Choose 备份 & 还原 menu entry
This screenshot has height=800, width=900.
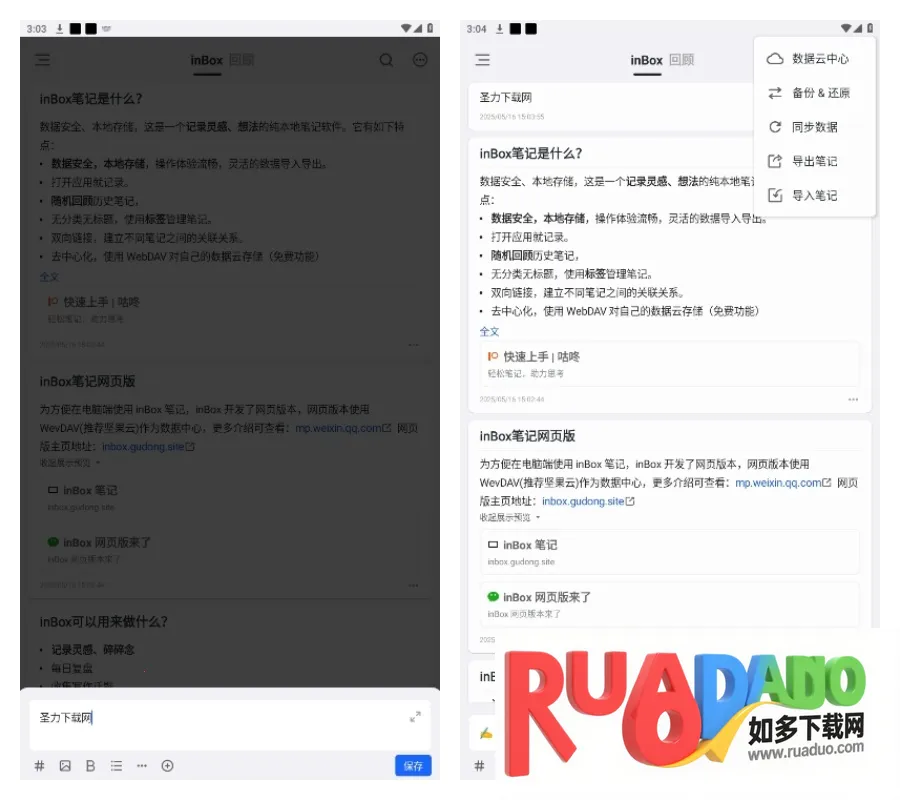814,93
